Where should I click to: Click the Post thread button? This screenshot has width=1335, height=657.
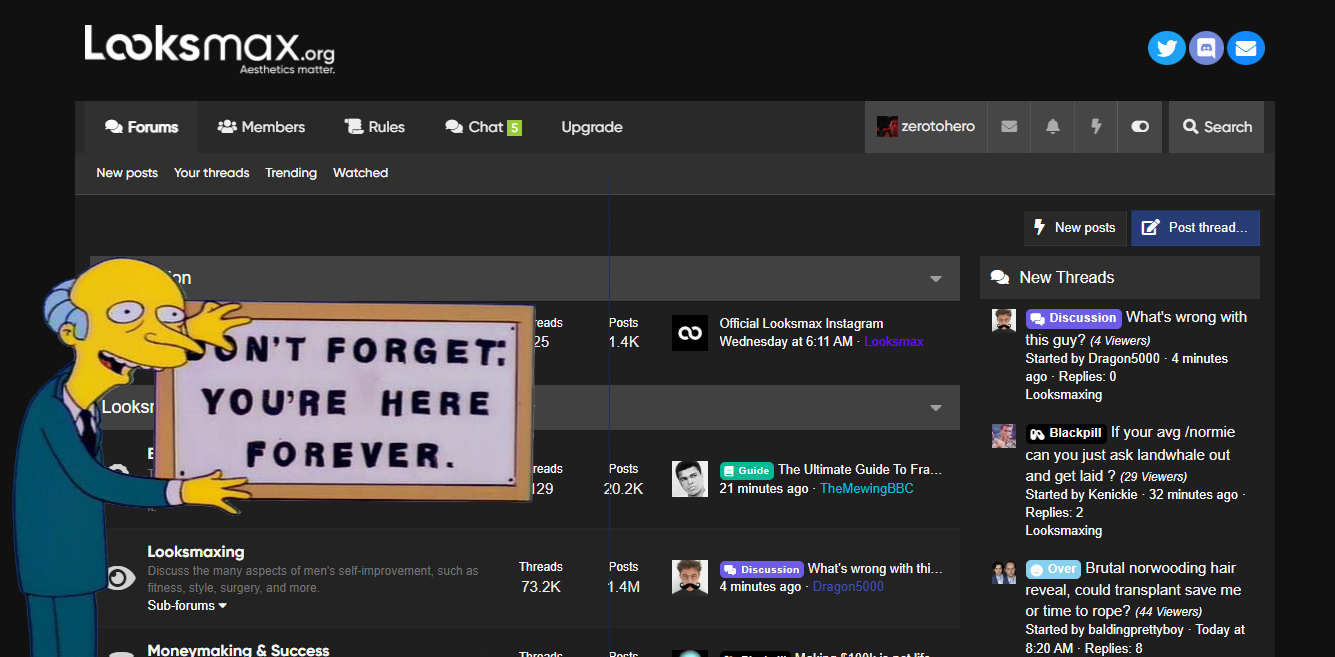click(x=1195, y=228)
